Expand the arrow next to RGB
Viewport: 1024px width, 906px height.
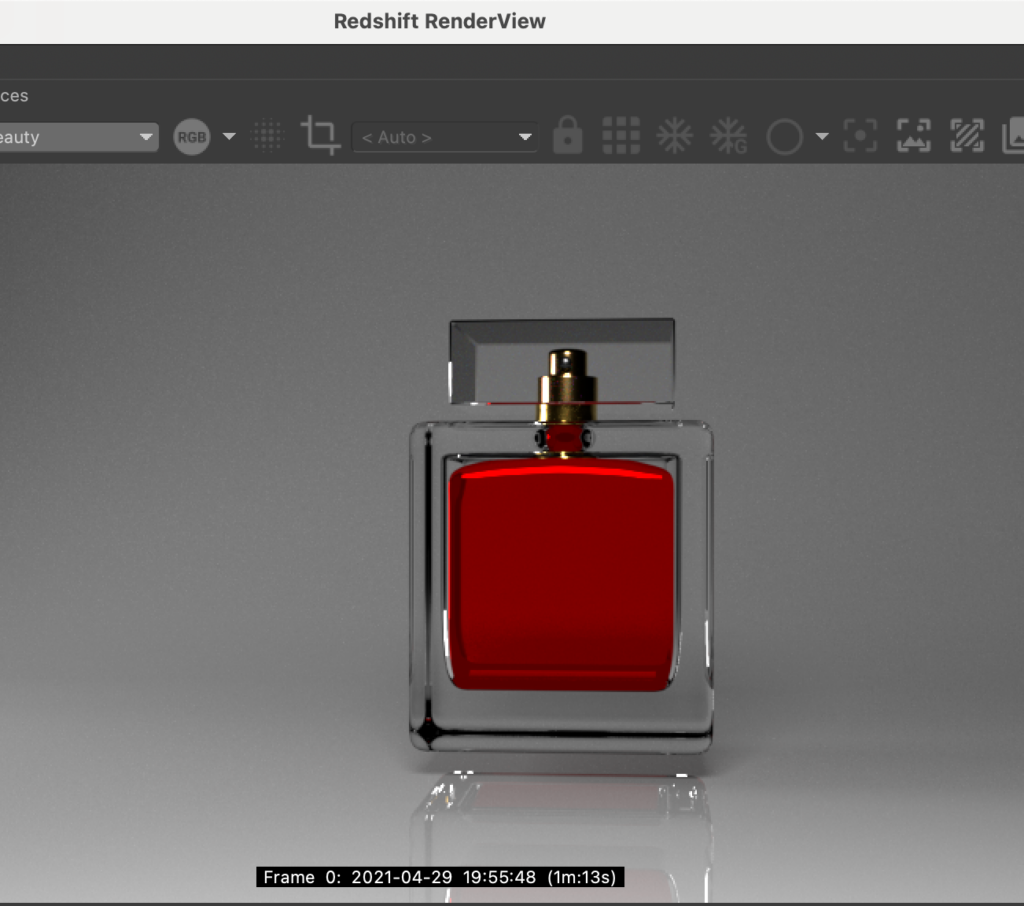(x=229, y=136)
